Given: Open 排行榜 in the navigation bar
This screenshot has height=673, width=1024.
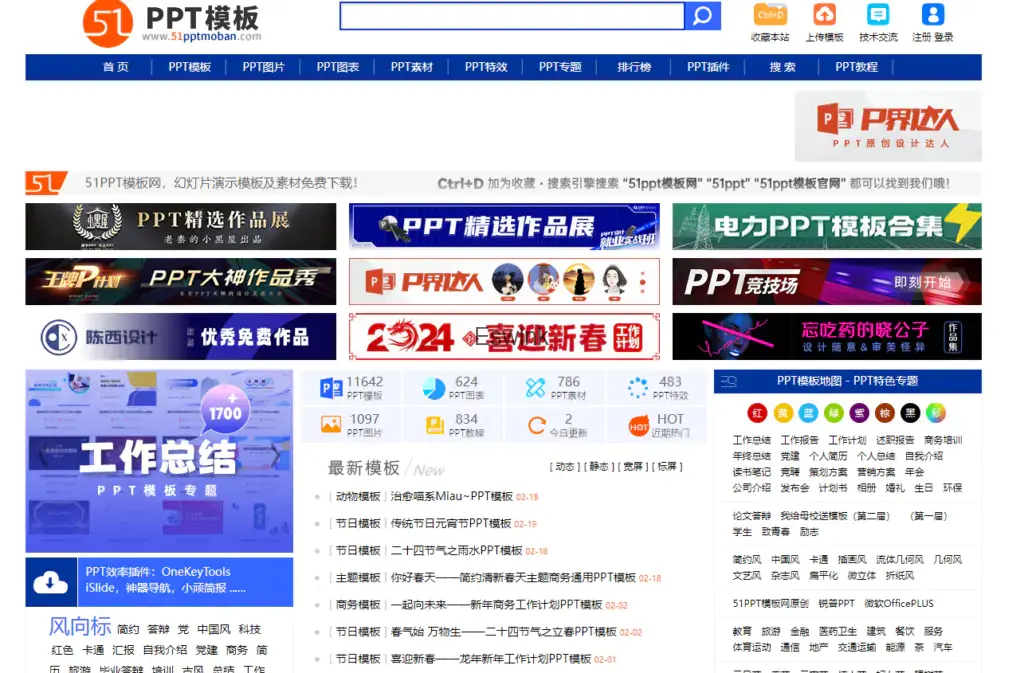Looking at the screenshot, I should coord(634,67).
